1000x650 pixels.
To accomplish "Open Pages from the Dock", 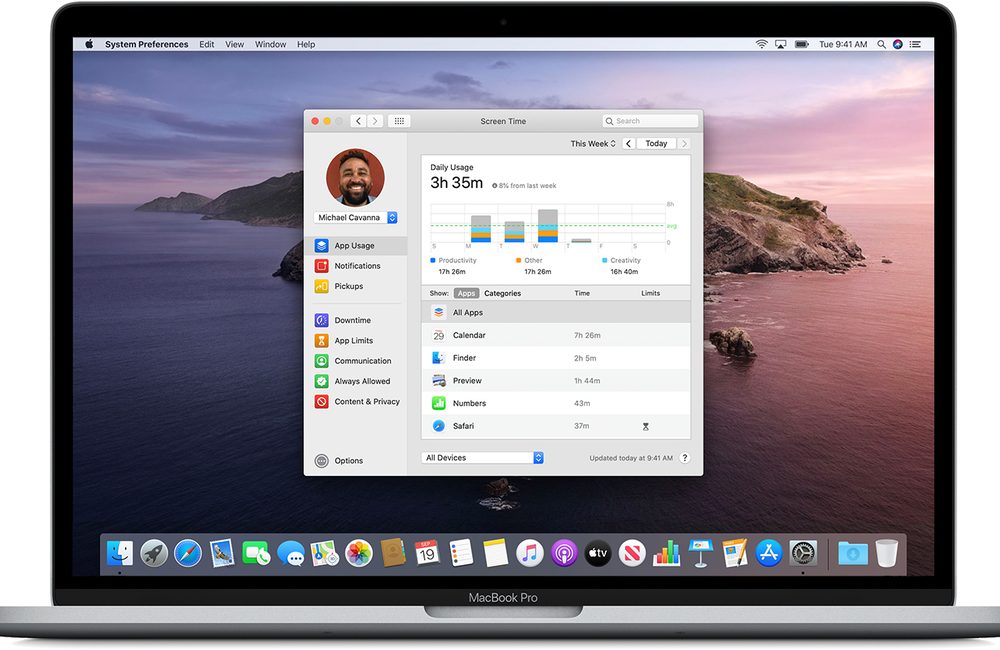I will point(735,553).
